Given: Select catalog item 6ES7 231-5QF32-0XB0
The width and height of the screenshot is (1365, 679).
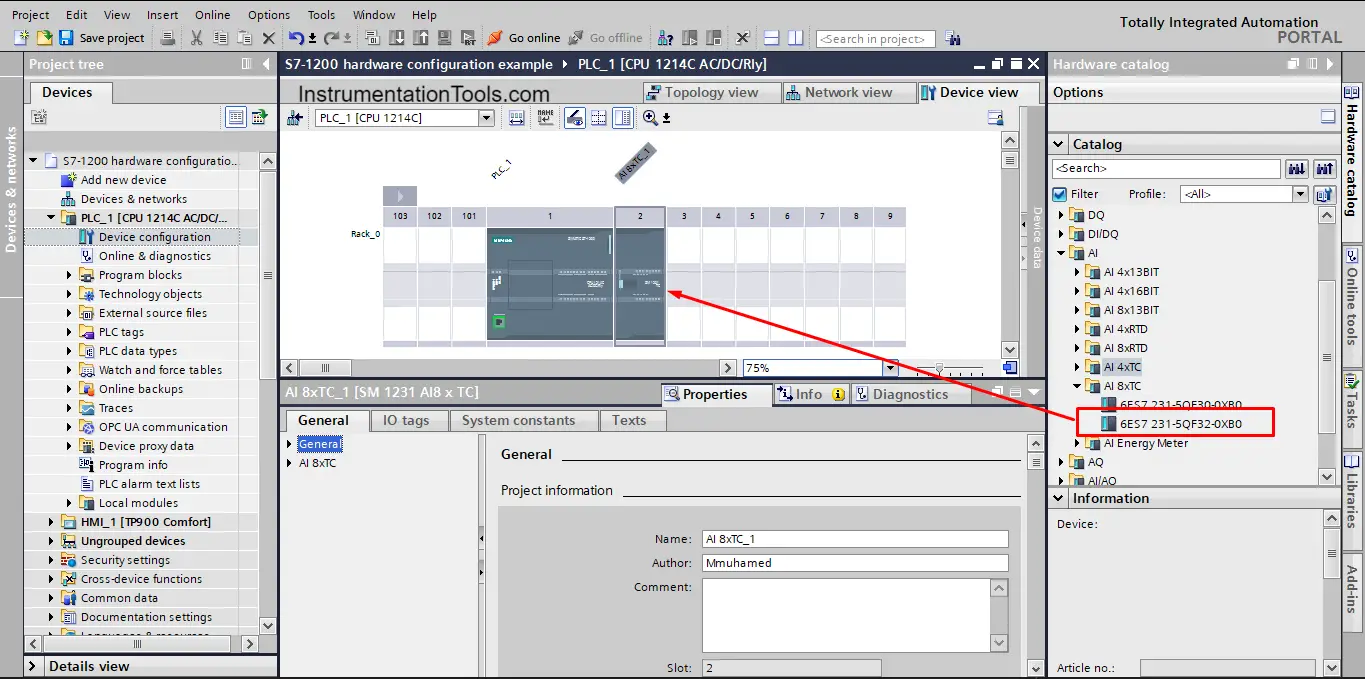Looking at the screenshot, I should [1181, 424].
